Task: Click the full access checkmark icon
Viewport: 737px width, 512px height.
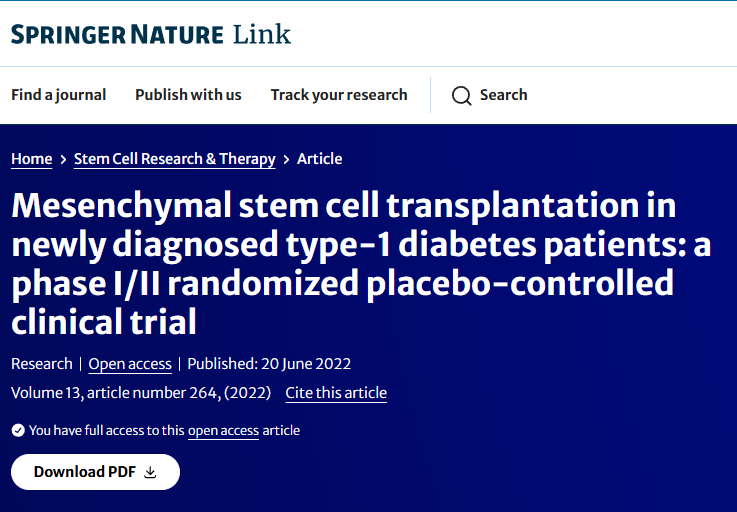Action: (18, 430)
